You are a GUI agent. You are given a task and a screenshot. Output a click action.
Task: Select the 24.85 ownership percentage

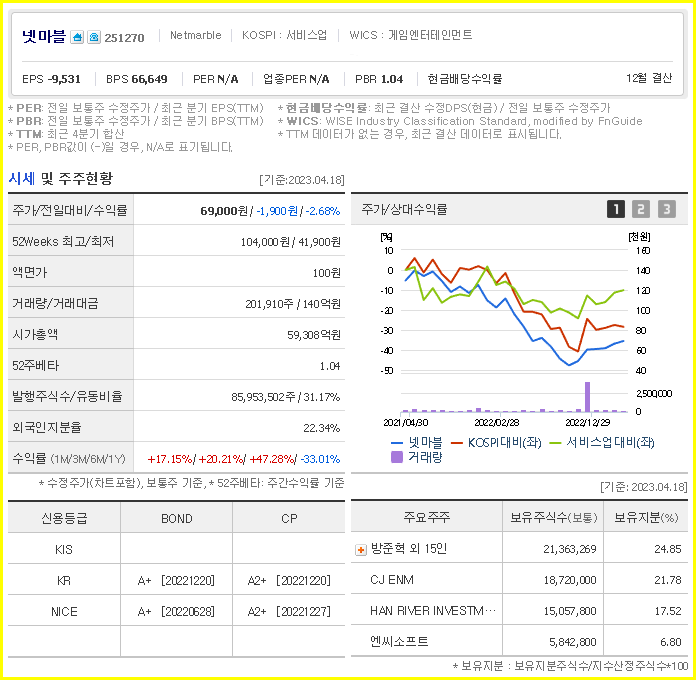pyautogui.click(x=668, y=550)
